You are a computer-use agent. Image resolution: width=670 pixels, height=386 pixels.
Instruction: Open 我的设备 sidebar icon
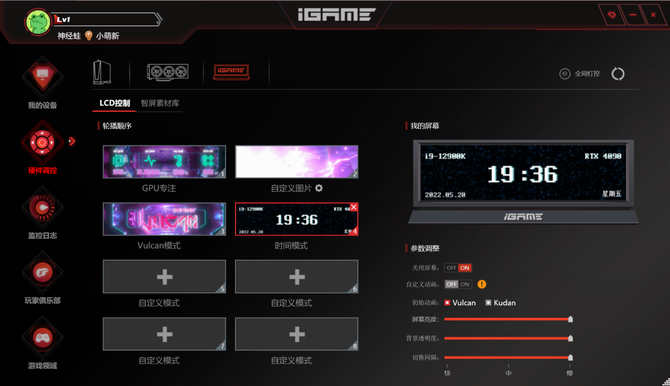tap(42, 77)
